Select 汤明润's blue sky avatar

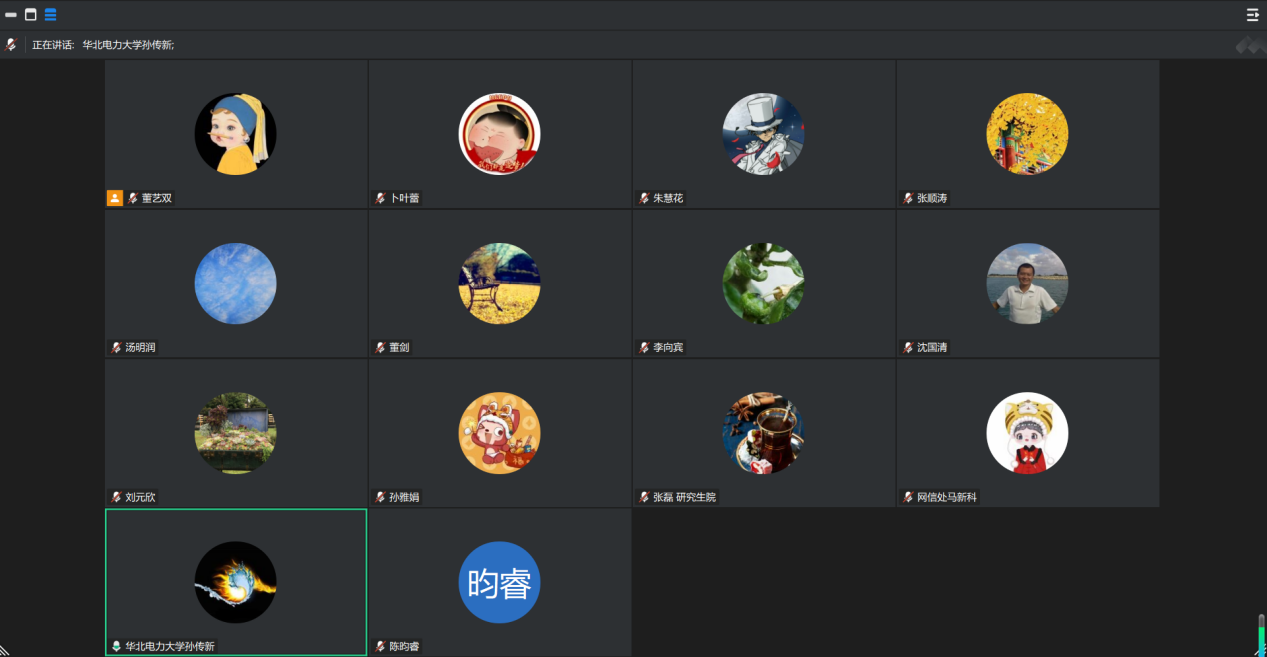(x=235, y=284)
